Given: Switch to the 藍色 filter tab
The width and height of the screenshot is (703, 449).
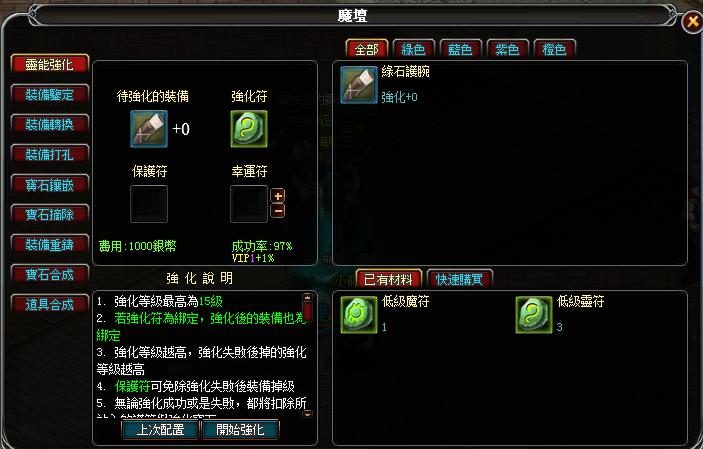Looking at the screenshot, I should 460,49.
